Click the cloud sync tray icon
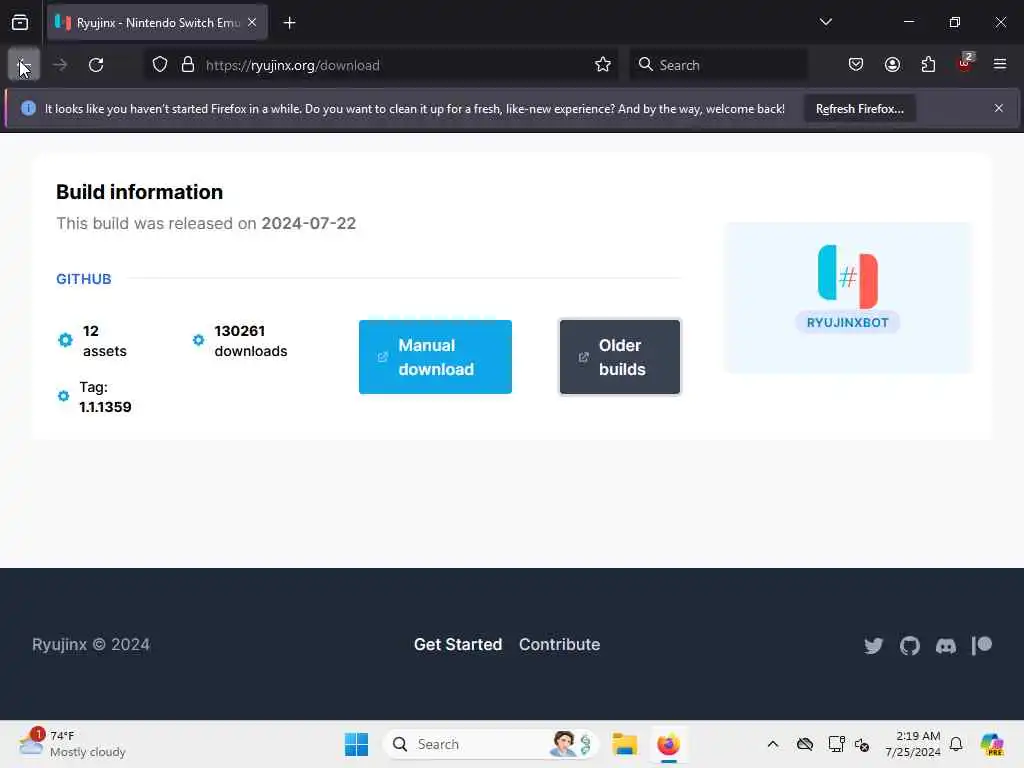 [805, 744]
